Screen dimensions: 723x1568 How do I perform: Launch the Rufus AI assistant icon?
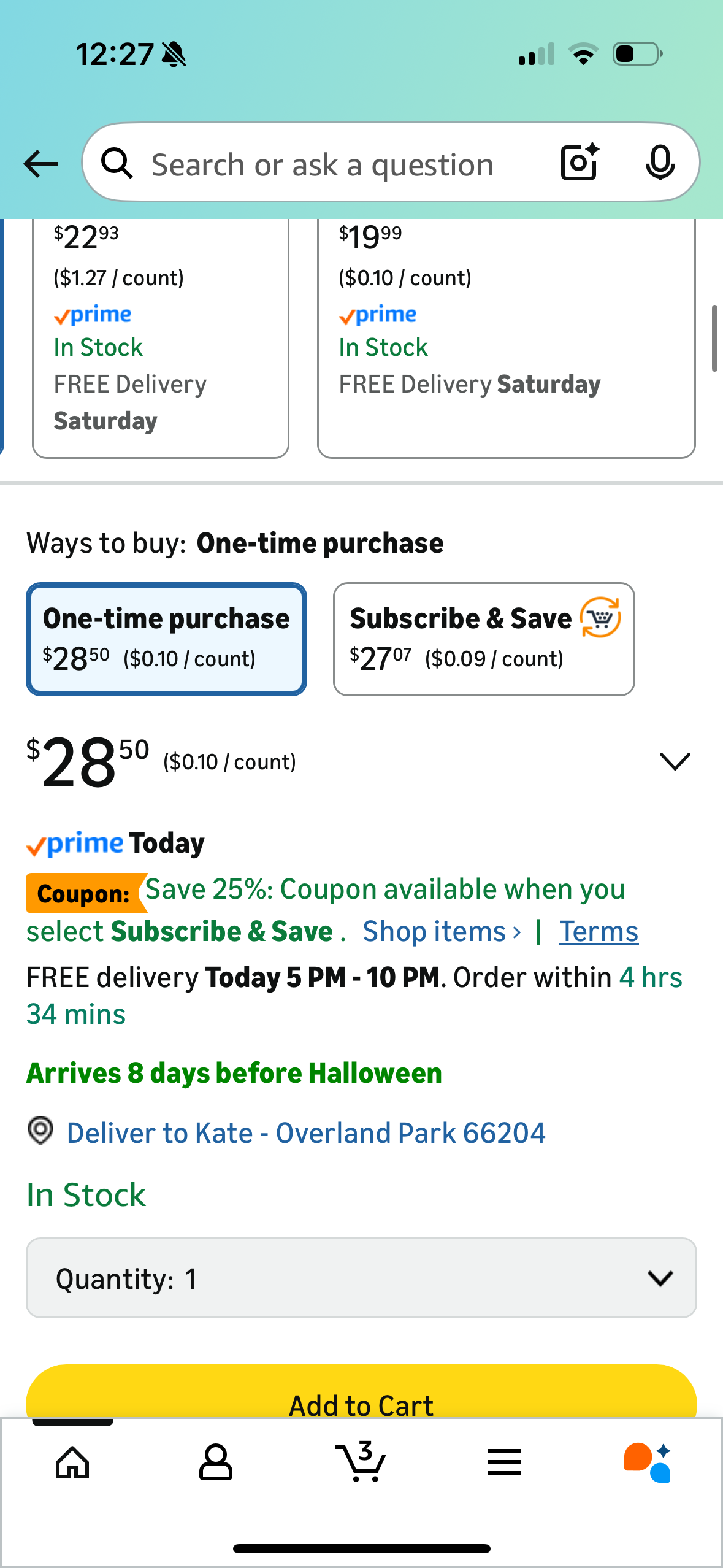pos(648,1462)
